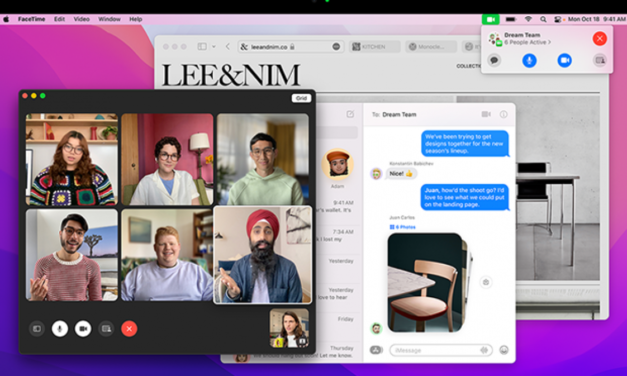
Task: Click the Dream Team recipient name
Action: (x=399, y=114)
